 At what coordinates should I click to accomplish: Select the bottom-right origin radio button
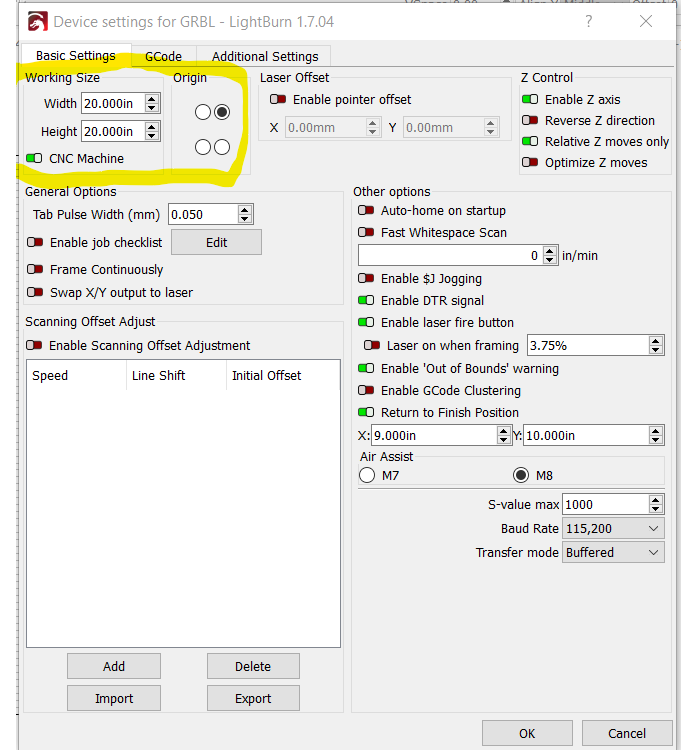point(222,147)
